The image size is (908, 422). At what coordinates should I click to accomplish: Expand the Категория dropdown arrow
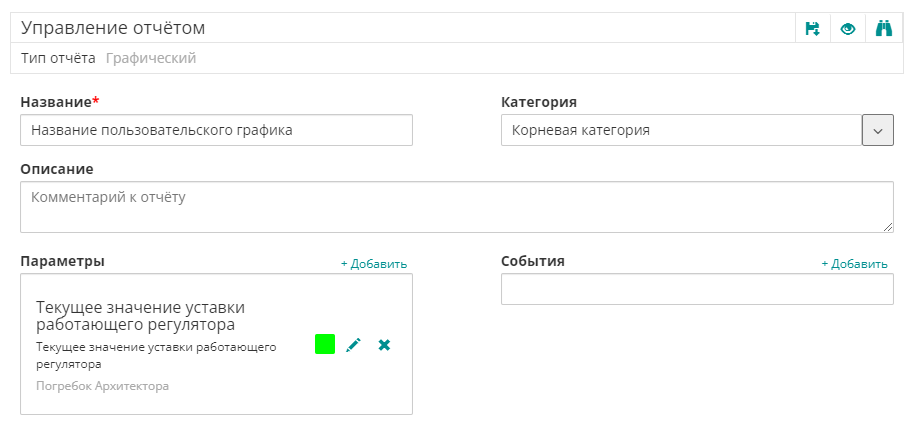click(878, 130)
